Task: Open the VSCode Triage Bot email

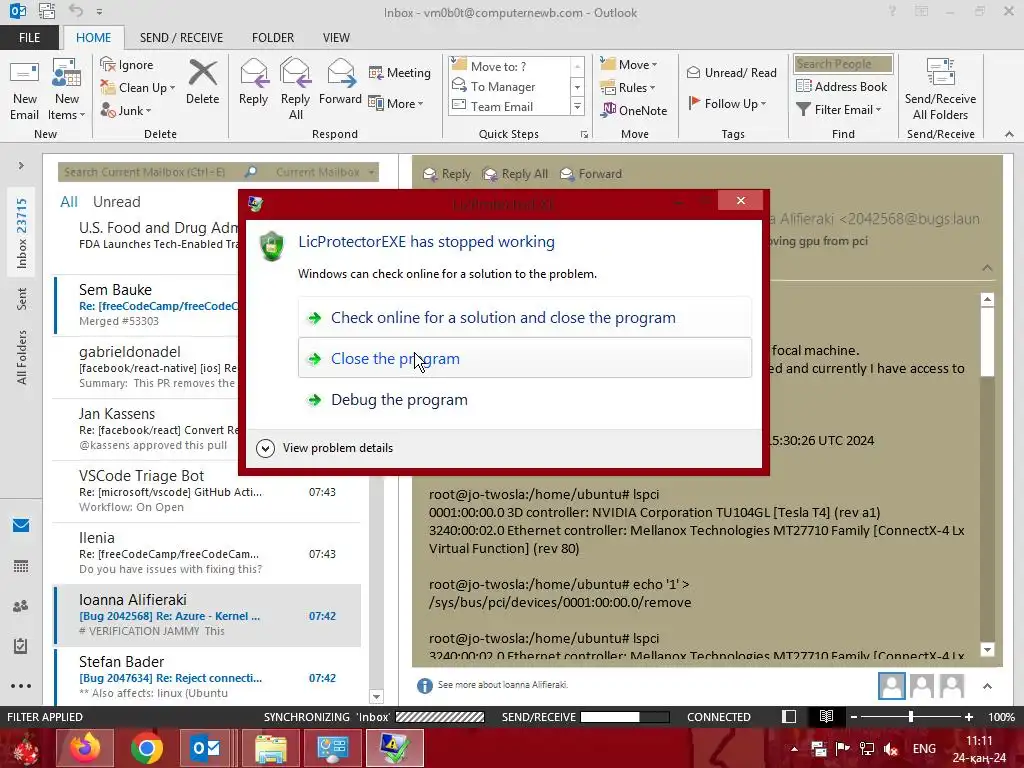Action: [207, 491]
